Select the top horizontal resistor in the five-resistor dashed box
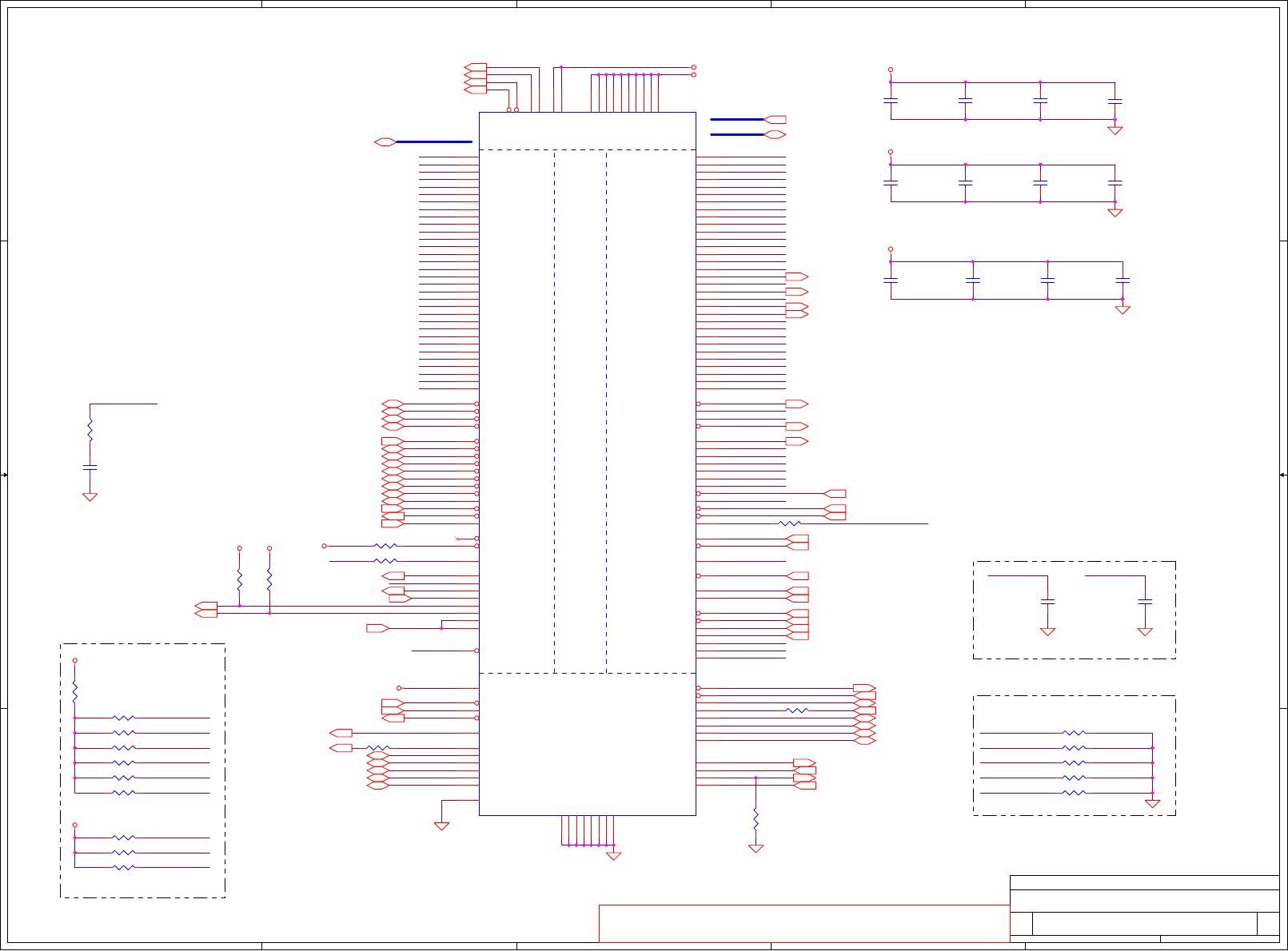The image size is (1288, 951). pos(1074,733)
